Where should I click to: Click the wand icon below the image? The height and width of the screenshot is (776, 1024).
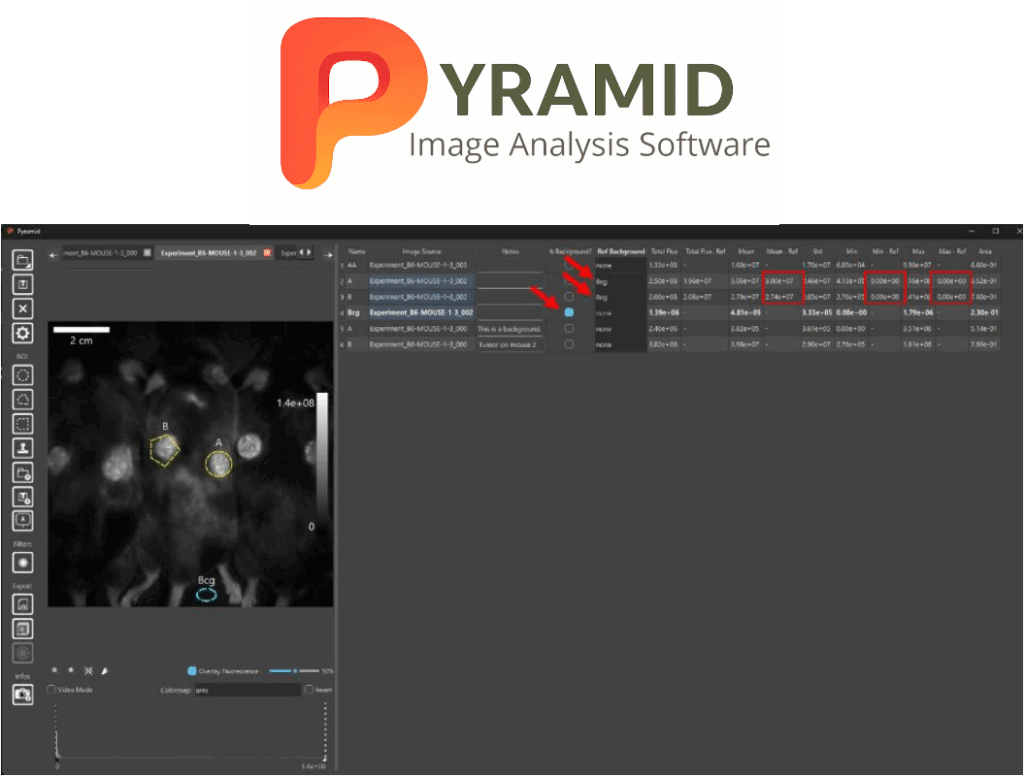tap(104, 671)
